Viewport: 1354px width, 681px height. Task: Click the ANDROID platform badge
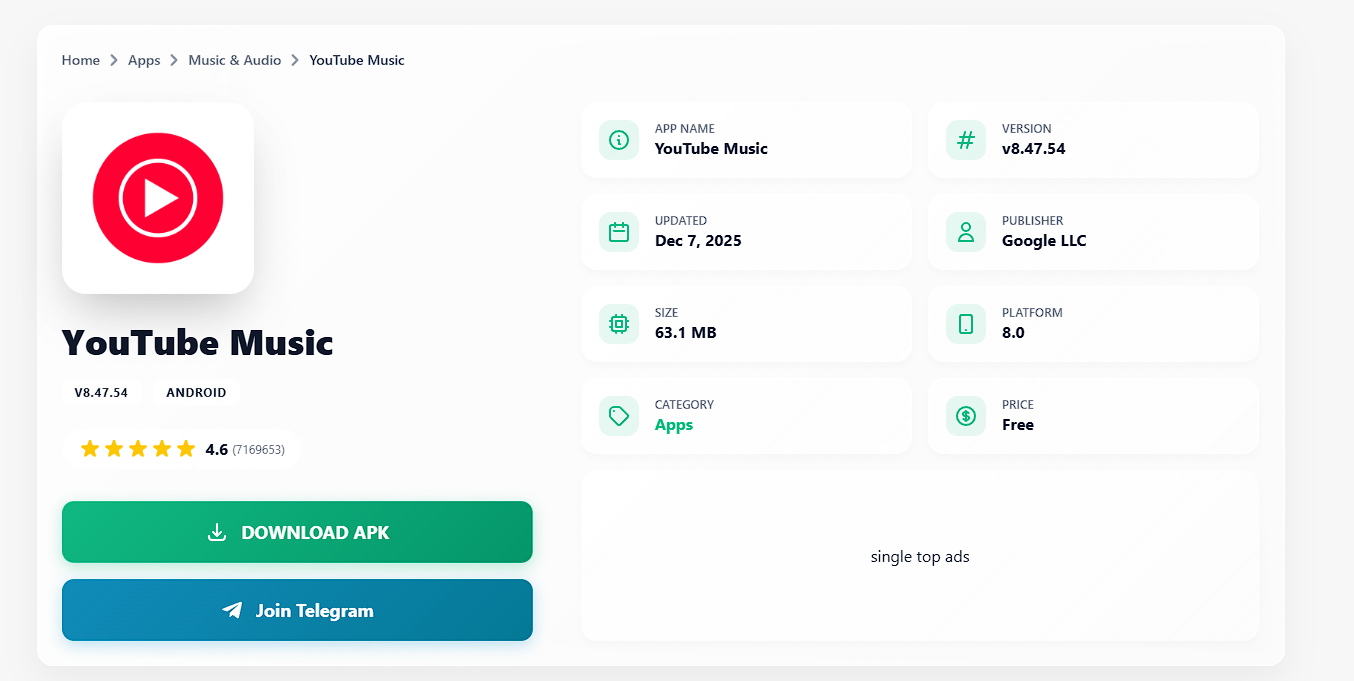[x=196, y=393]
